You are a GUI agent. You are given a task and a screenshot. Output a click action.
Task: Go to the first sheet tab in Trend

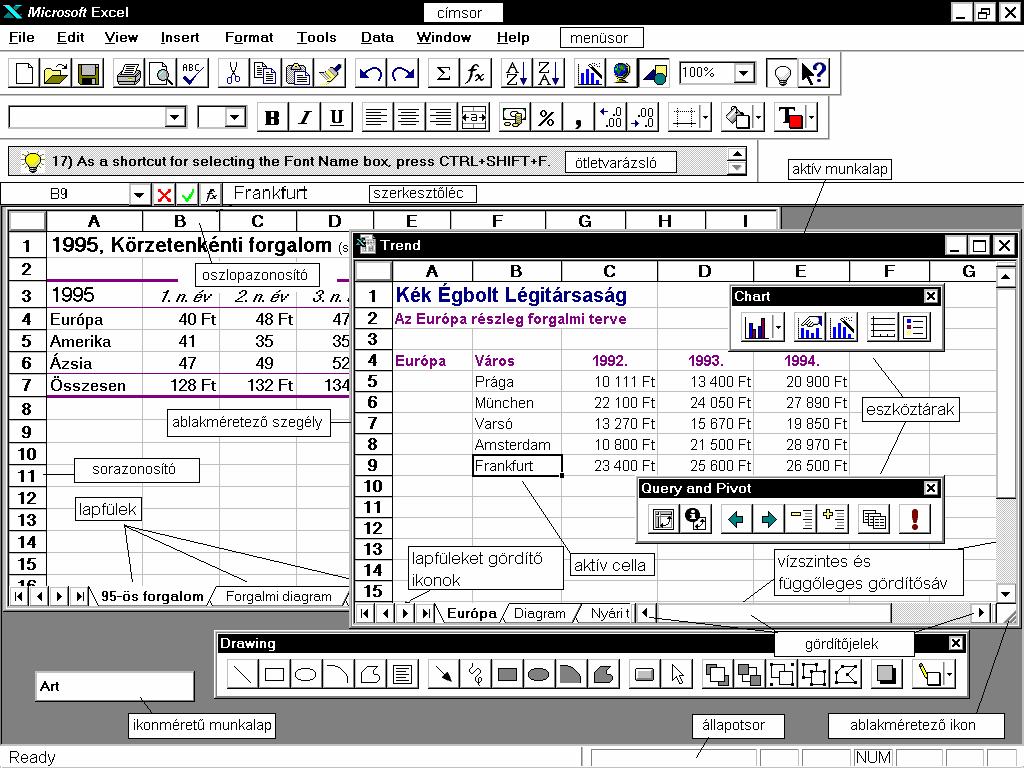coord(364,613)
